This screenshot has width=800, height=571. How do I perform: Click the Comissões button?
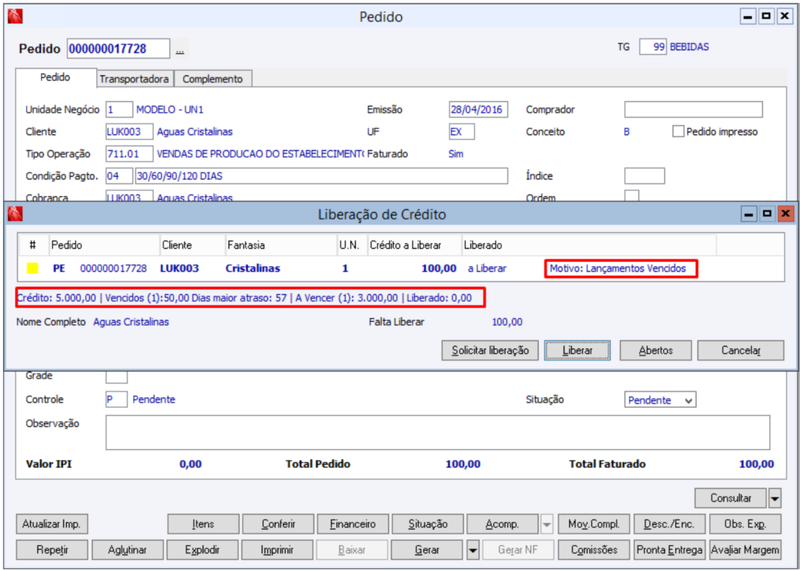point(594,550)
